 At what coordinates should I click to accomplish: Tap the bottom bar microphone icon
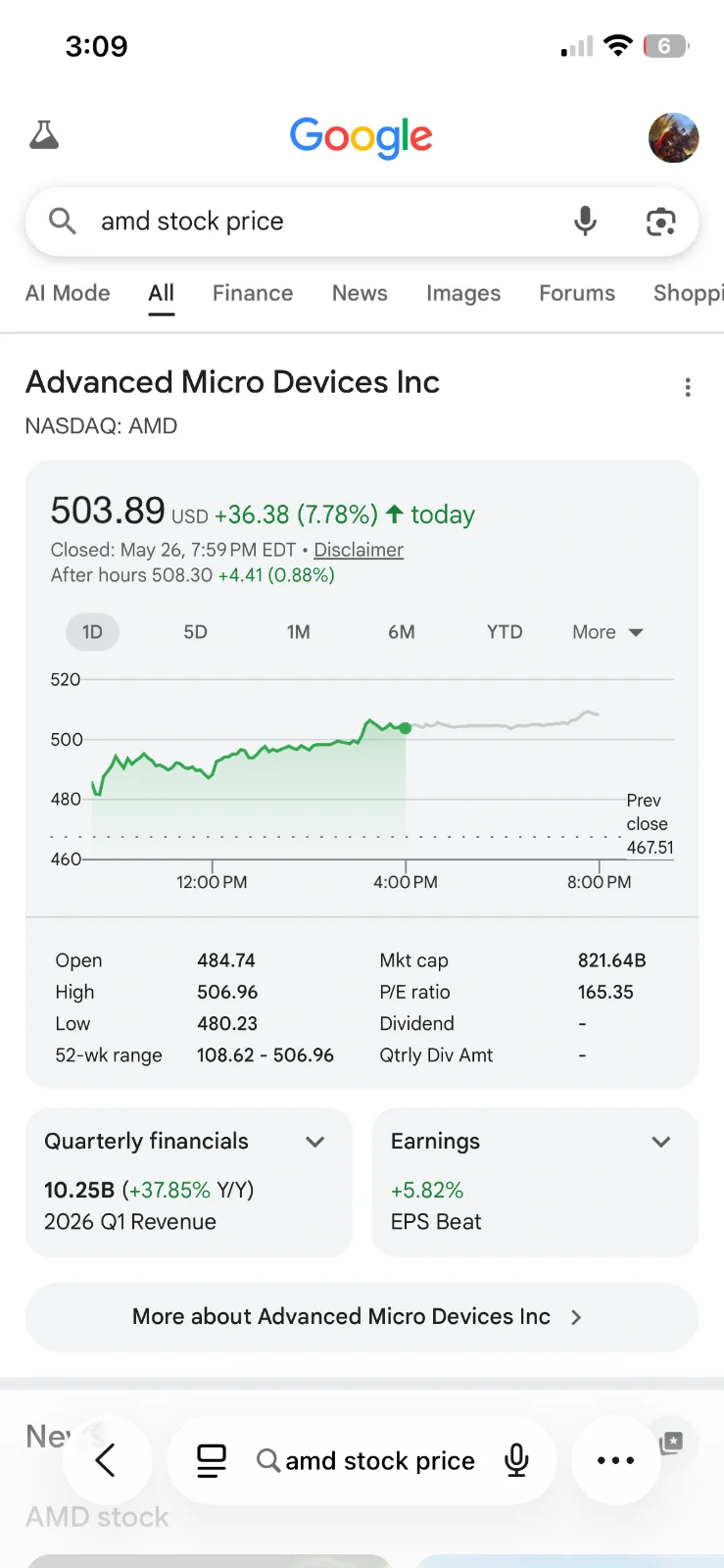[x=516, y=1460]
